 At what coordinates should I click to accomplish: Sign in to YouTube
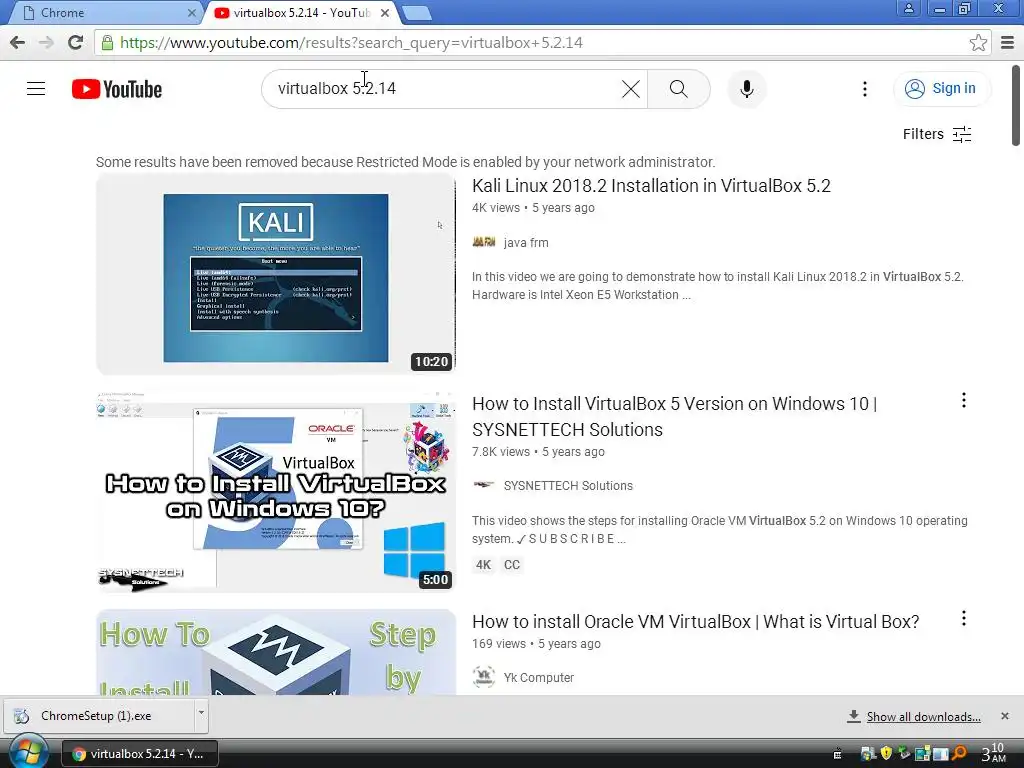[x=941, y=88]
